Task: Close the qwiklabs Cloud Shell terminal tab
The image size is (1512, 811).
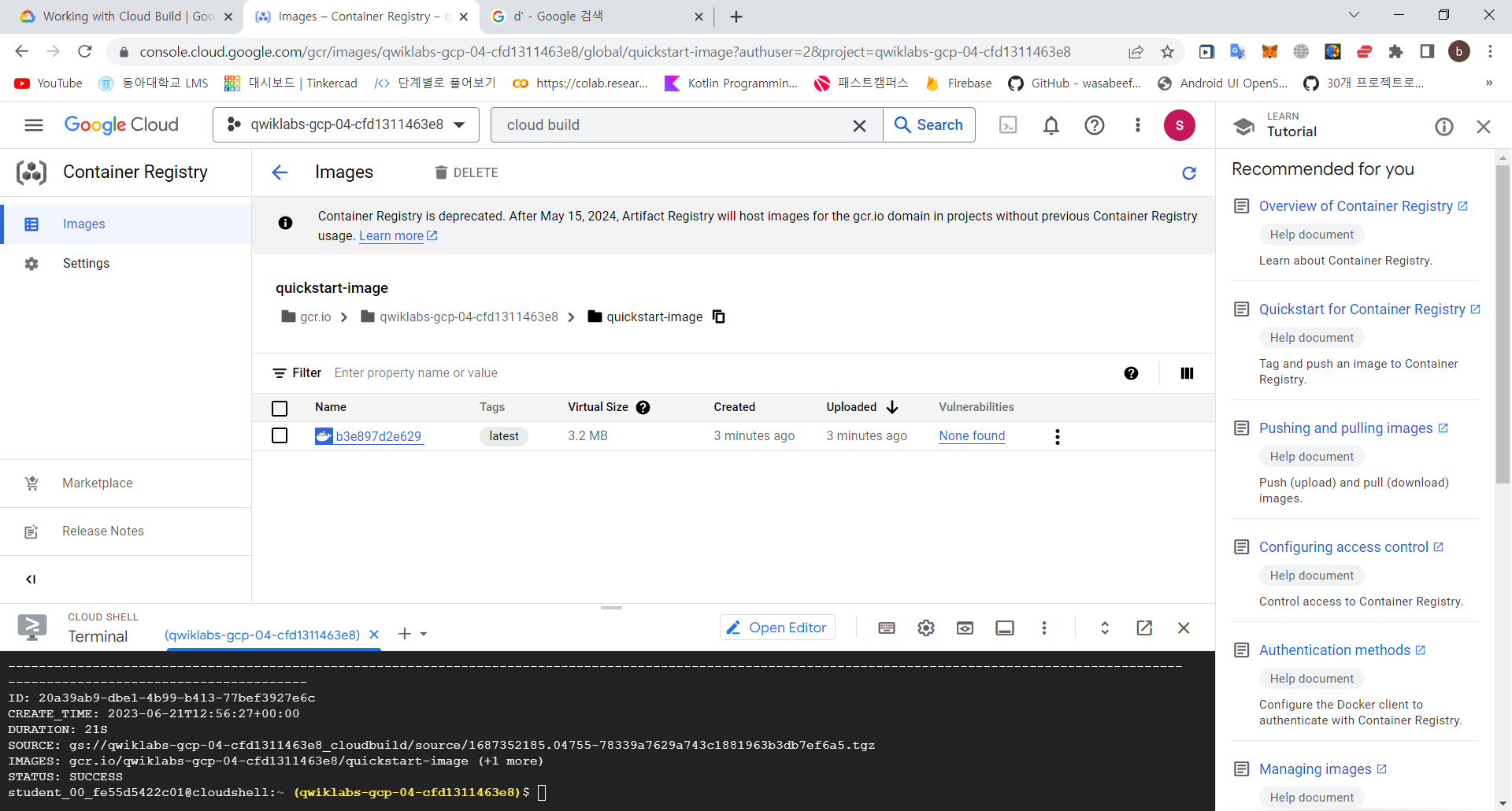Action: coord(374,635)
